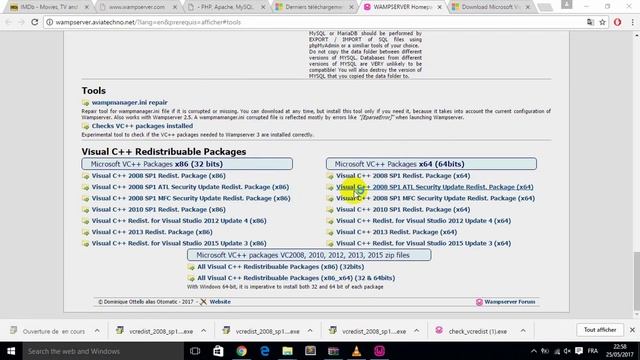Expand options for the second vcredist_2008_sp1 download
The height and width of the screenshot is (360, 640).
[310, 331]
